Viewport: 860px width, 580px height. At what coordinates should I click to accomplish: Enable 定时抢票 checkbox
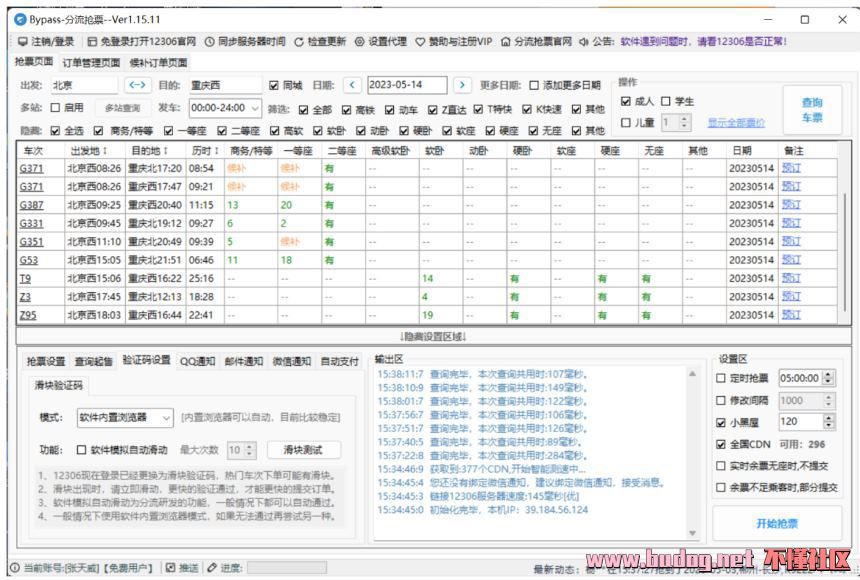722,378
